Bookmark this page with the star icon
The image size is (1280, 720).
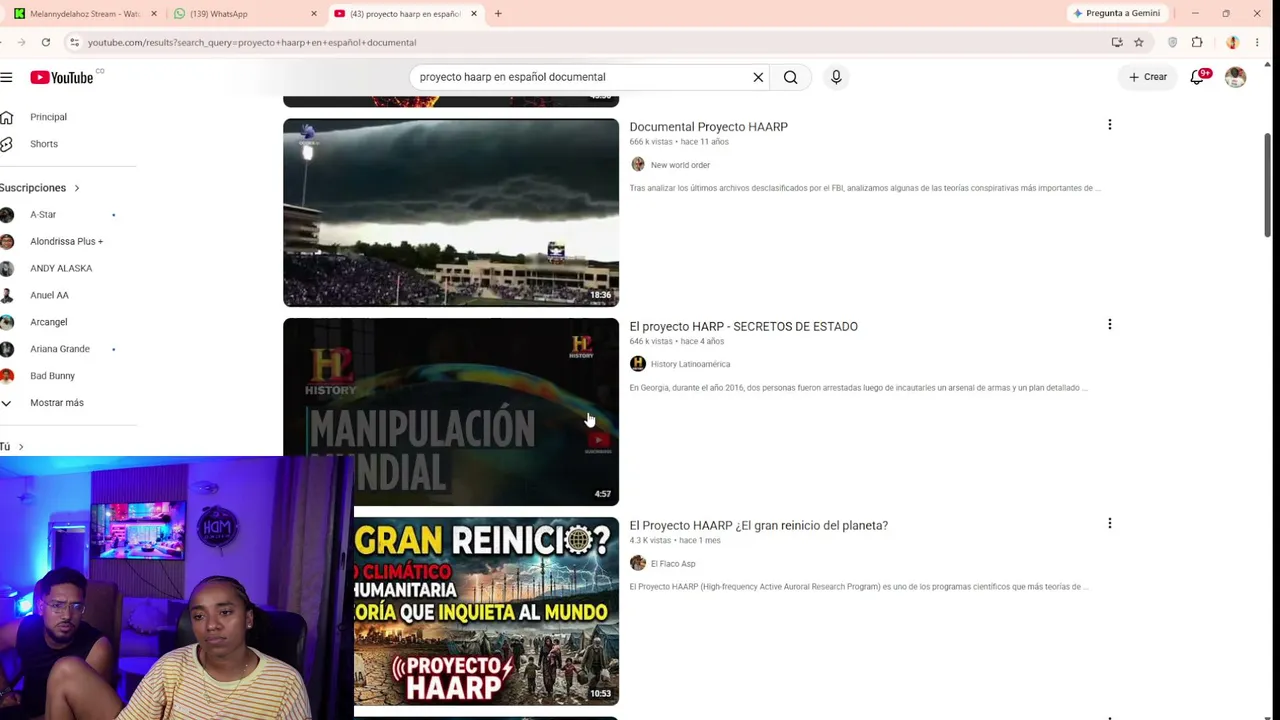point(1139,42)
